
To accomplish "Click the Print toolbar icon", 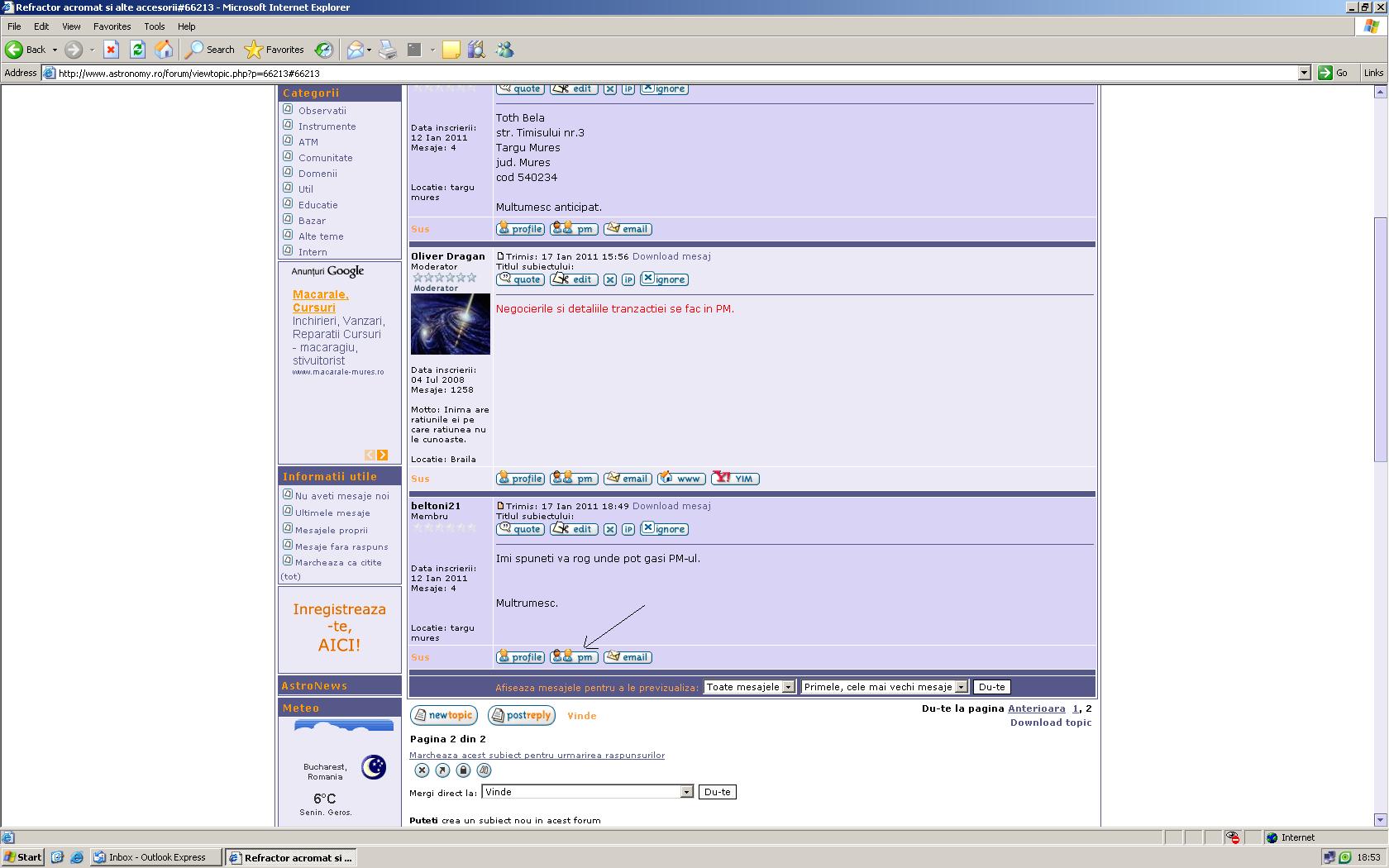I will tap(388, 50).
